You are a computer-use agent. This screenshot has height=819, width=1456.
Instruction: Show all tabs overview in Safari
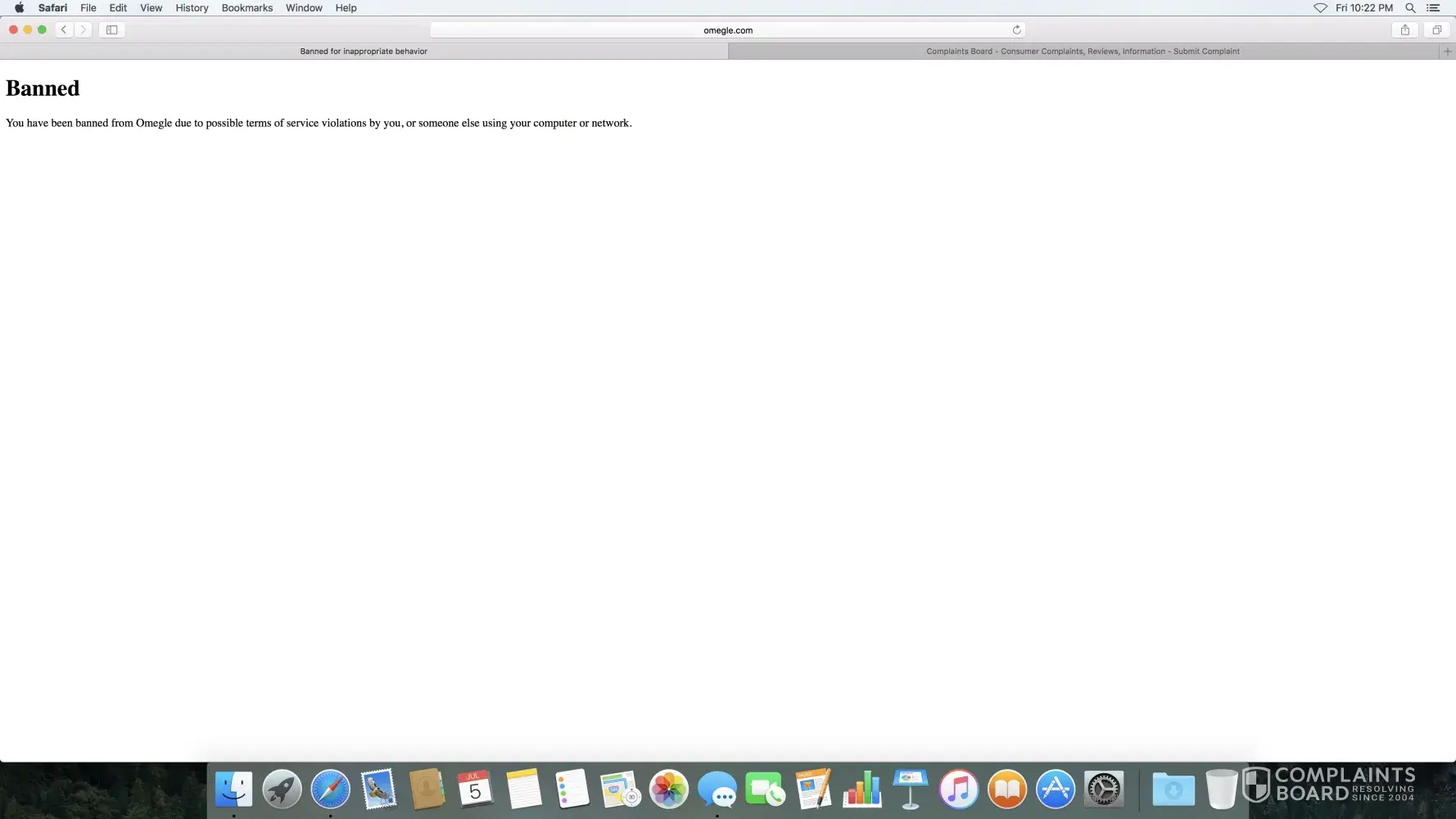click(1436, 29)
